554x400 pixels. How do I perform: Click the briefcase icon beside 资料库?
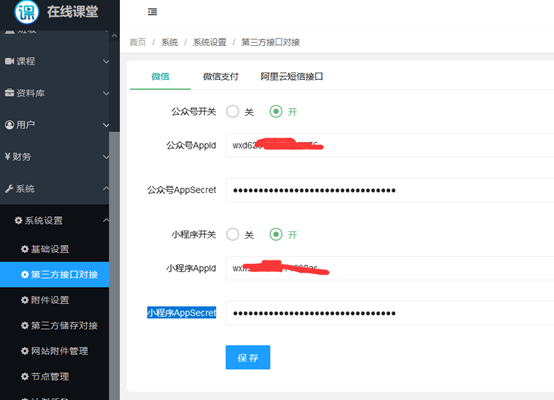(x=10, y=93)
